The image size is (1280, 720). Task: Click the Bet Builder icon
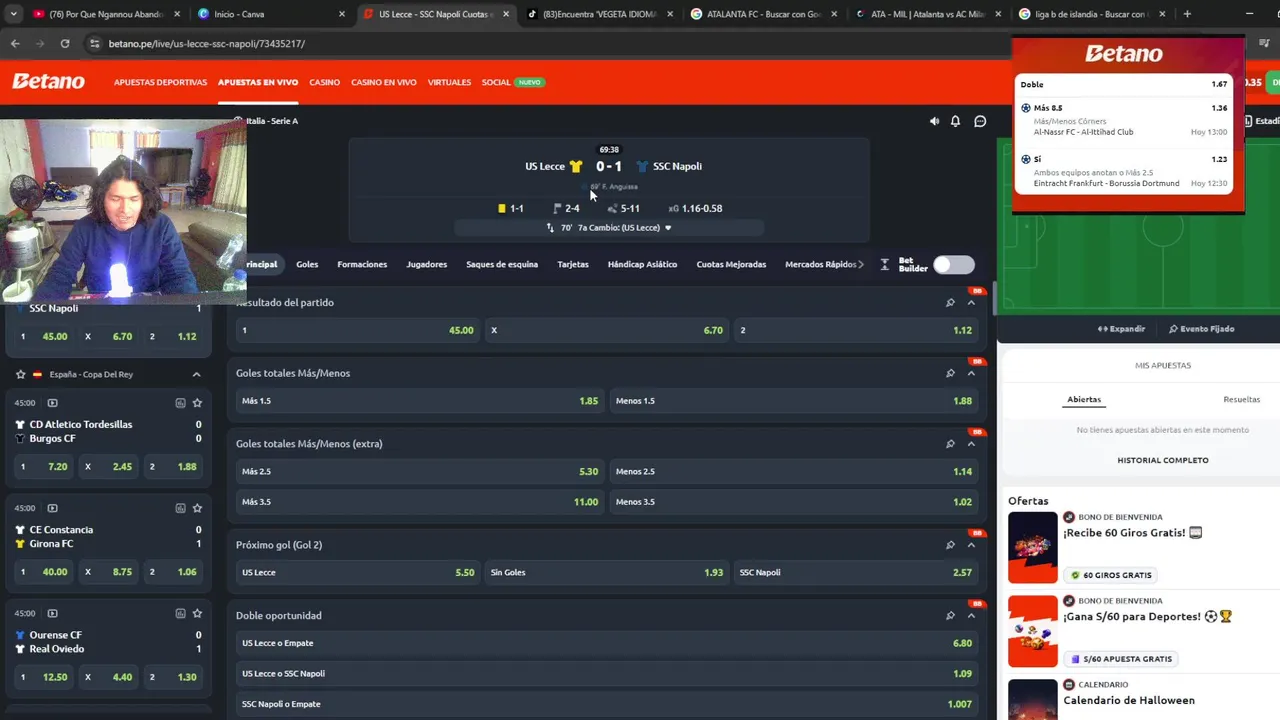coord(885,265)
